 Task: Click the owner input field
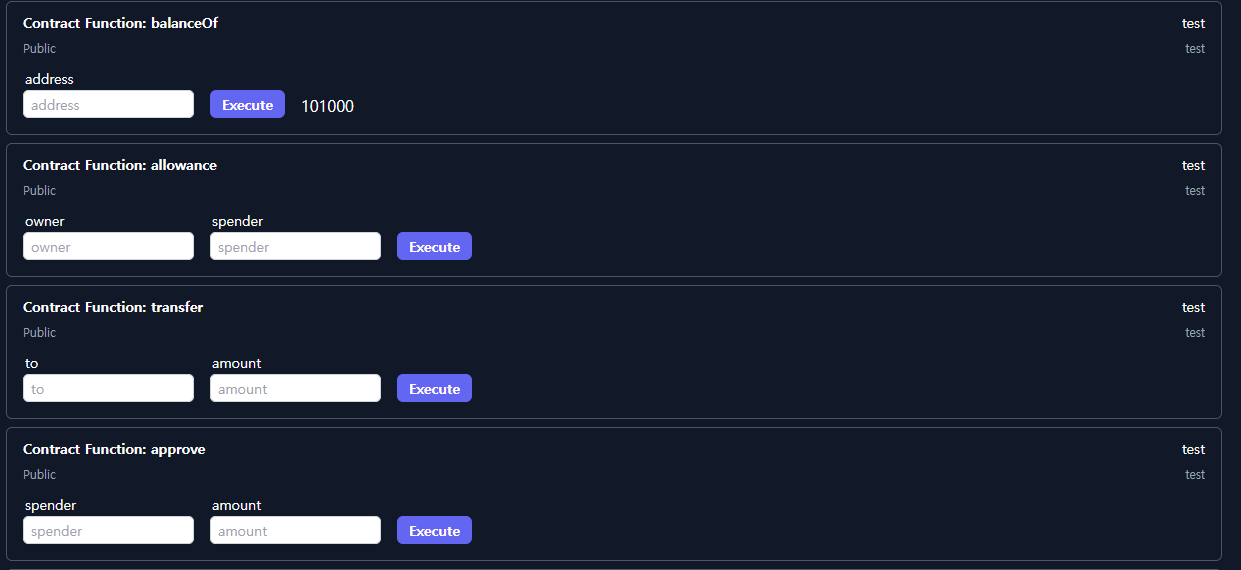click(108, 247)
